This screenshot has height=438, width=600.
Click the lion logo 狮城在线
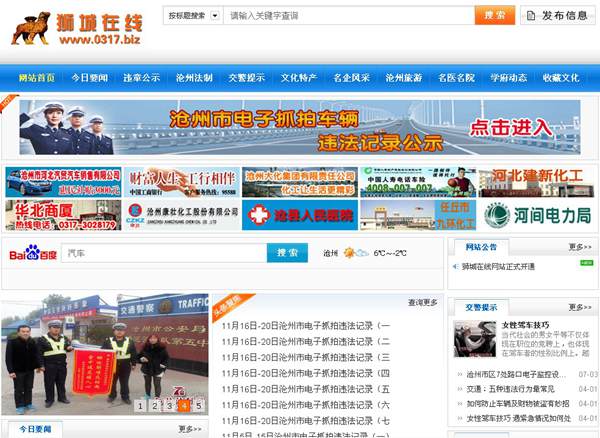77,29
